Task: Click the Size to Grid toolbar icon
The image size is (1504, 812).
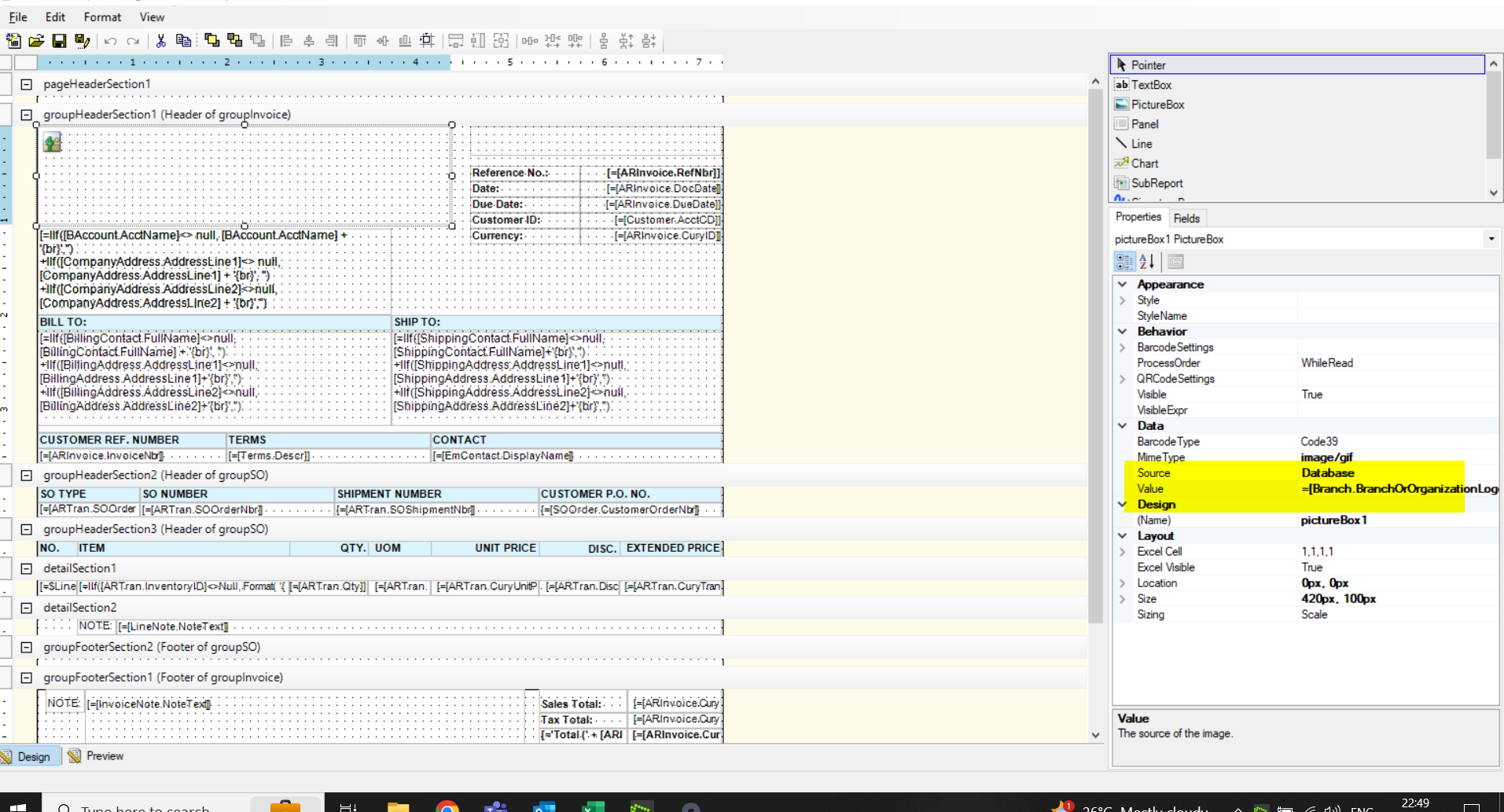Action: click(x=428, y=41)
